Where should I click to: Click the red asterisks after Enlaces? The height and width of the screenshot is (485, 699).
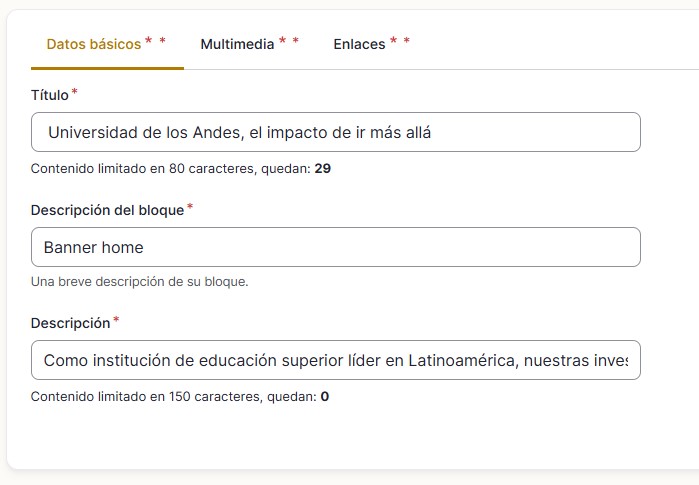[400, 42]
